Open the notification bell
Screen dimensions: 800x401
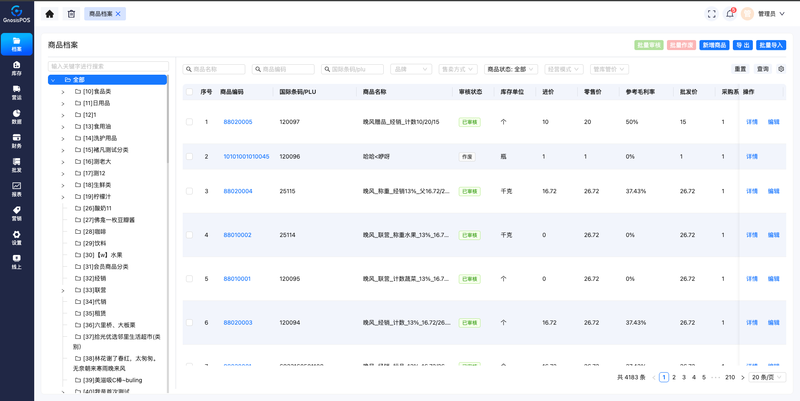tap(730, 14)
